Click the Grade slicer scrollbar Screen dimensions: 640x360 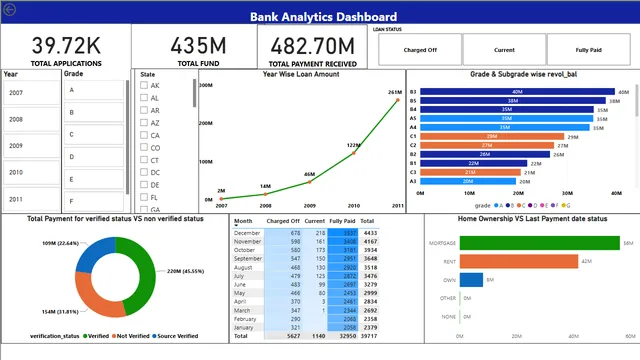pyautogui.click(x=127, y=137)
